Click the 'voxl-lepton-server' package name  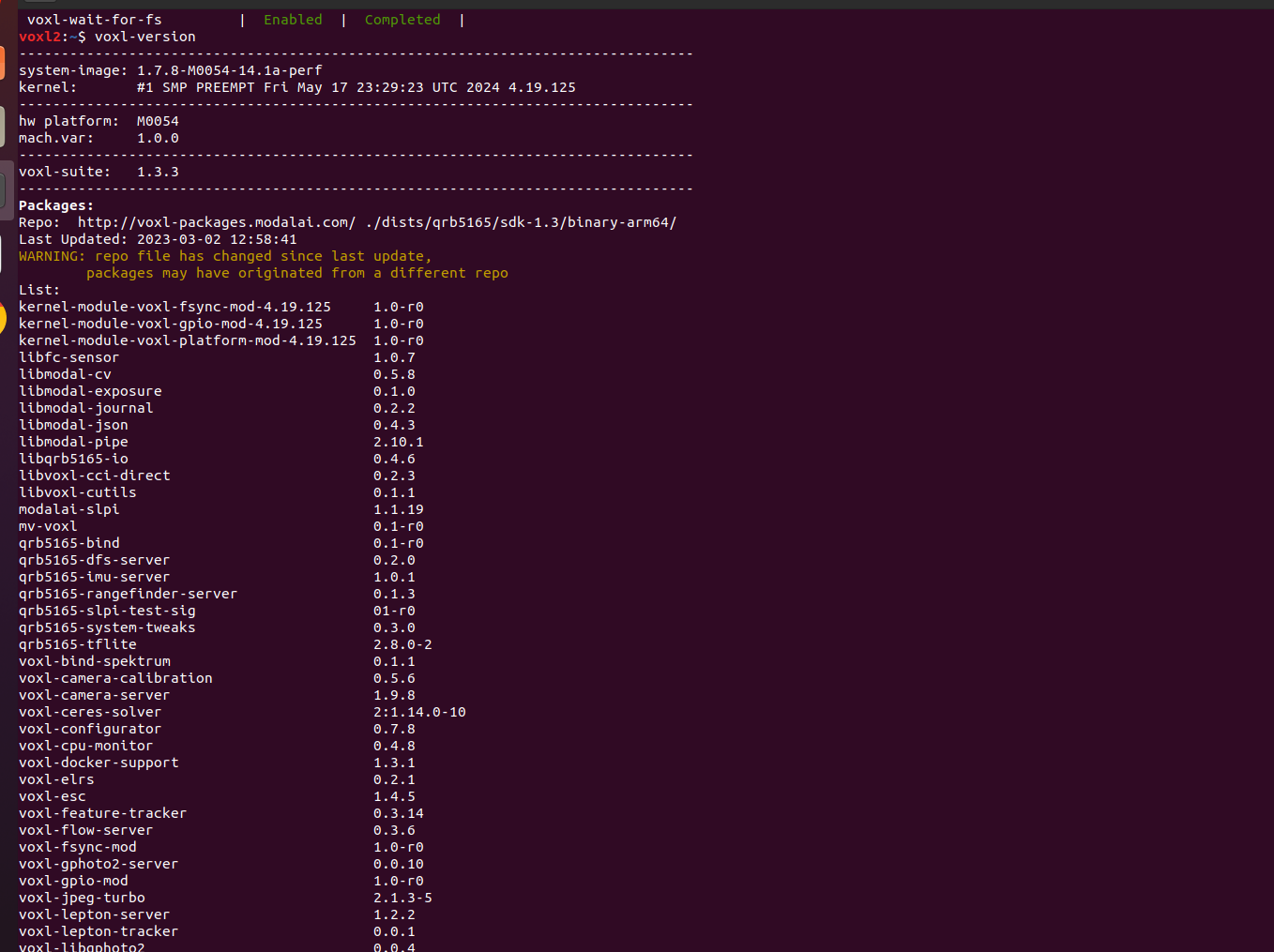click(x=95, y=914)
